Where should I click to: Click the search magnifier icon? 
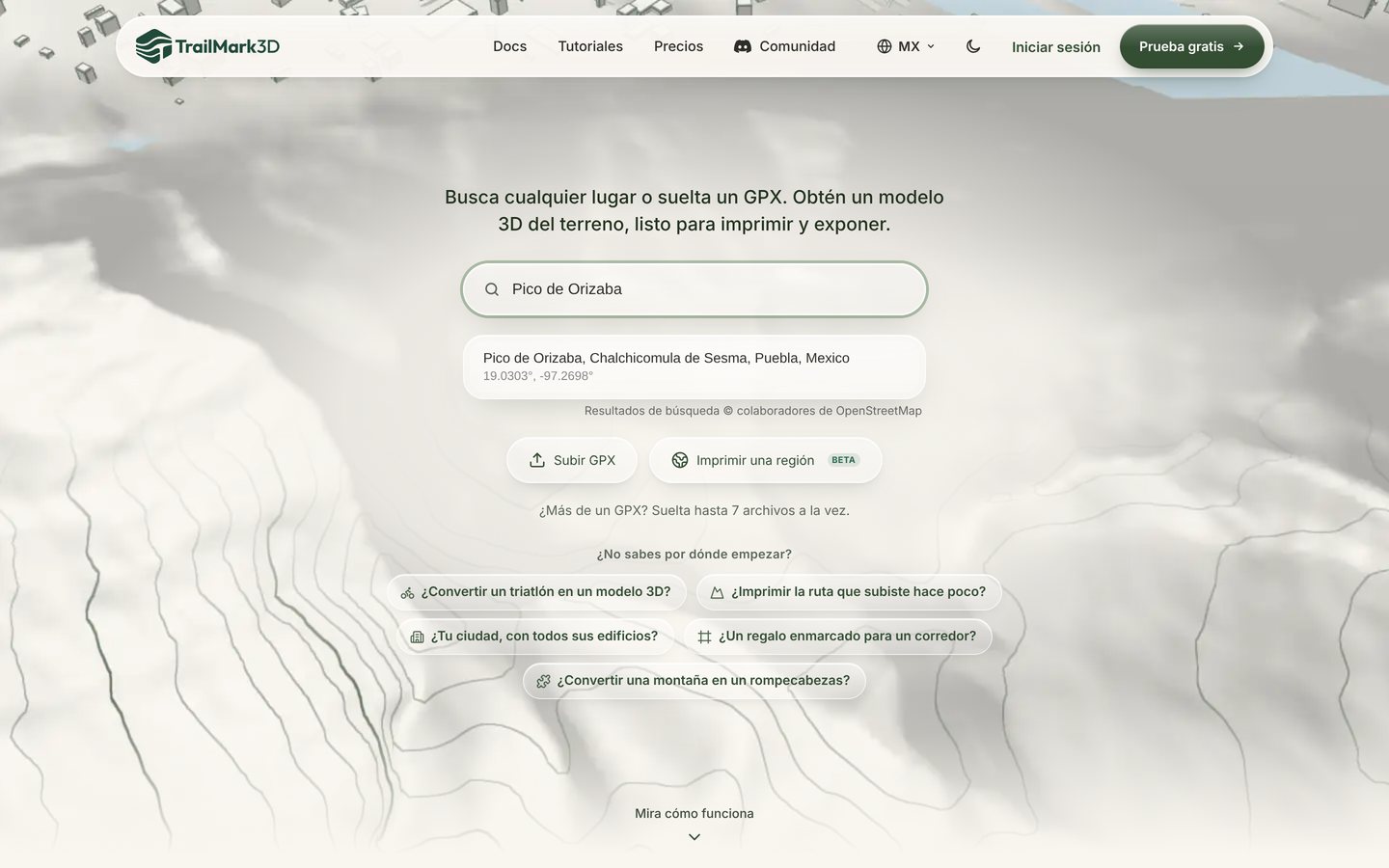492,289
